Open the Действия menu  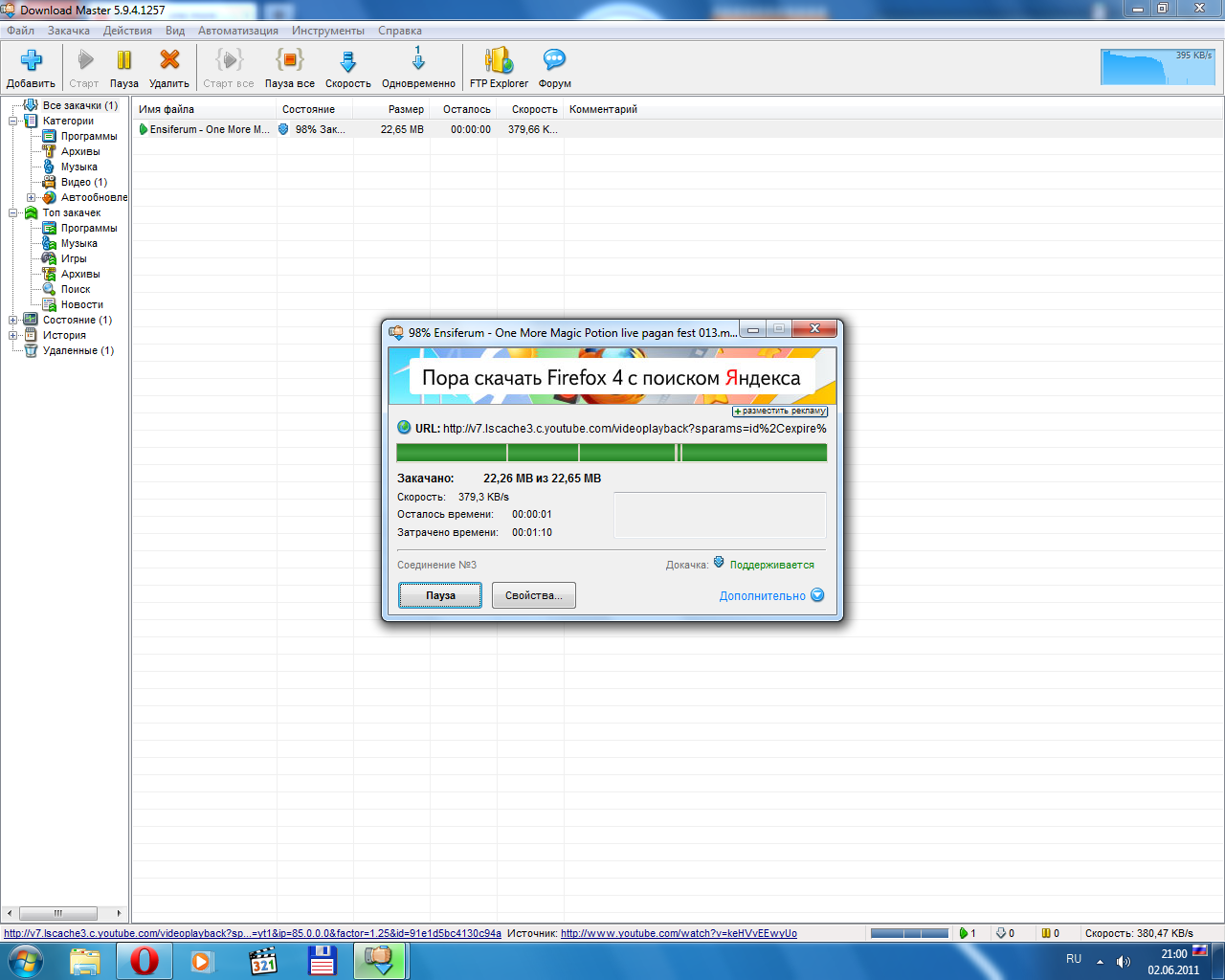click(127, 31)
